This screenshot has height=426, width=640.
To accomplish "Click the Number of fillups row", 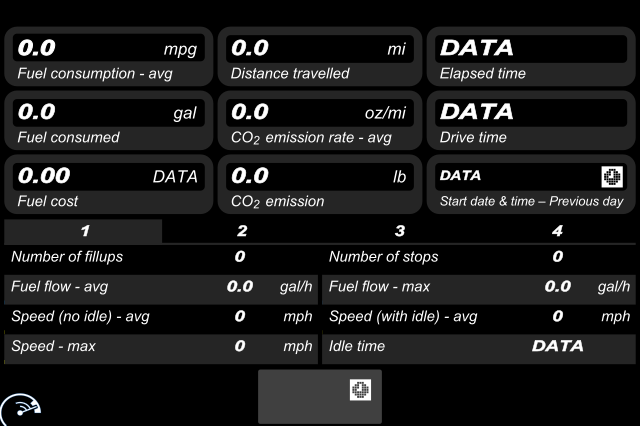I will (161, 257).
